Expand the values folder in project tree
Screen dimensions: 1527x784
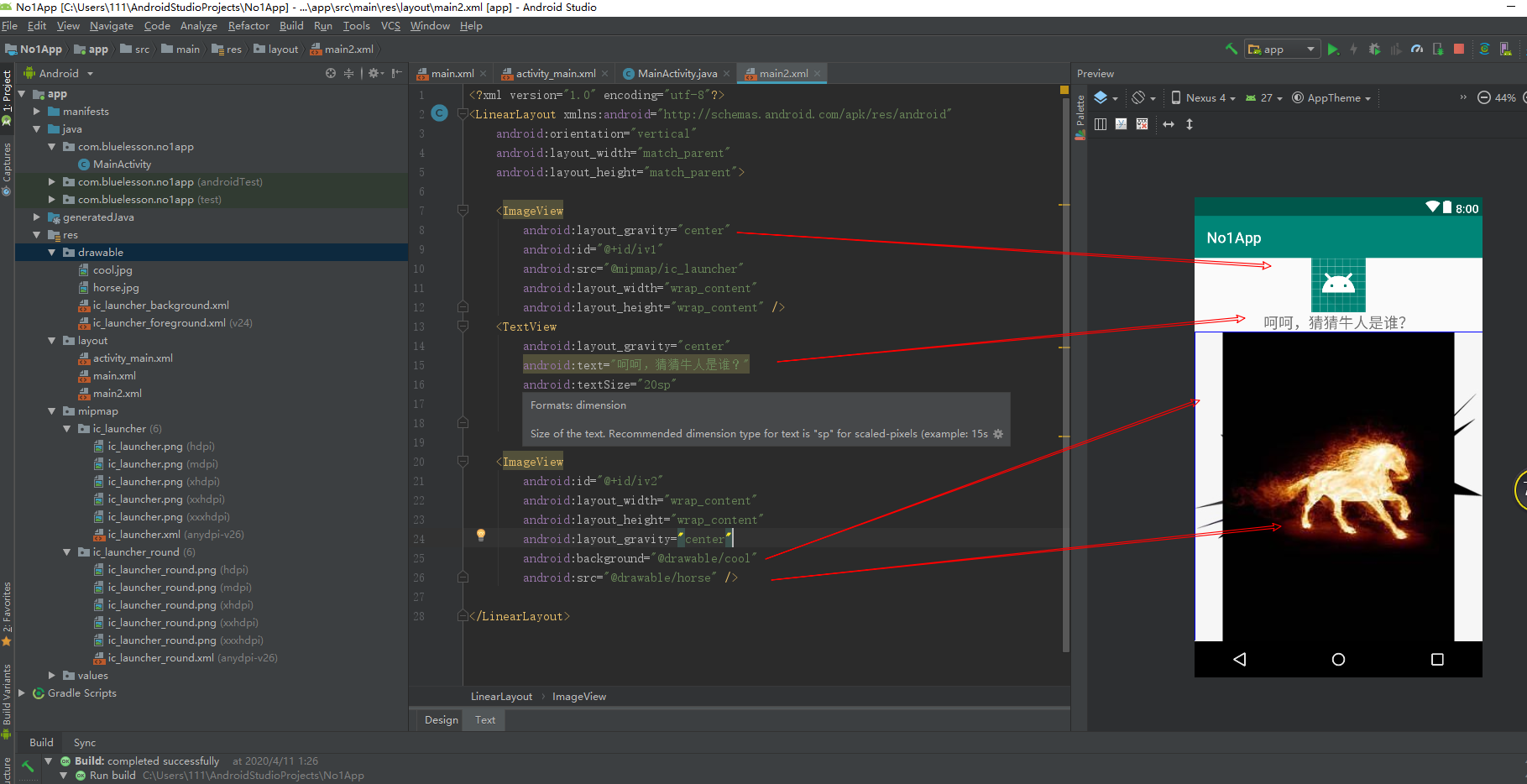[52, 676]
